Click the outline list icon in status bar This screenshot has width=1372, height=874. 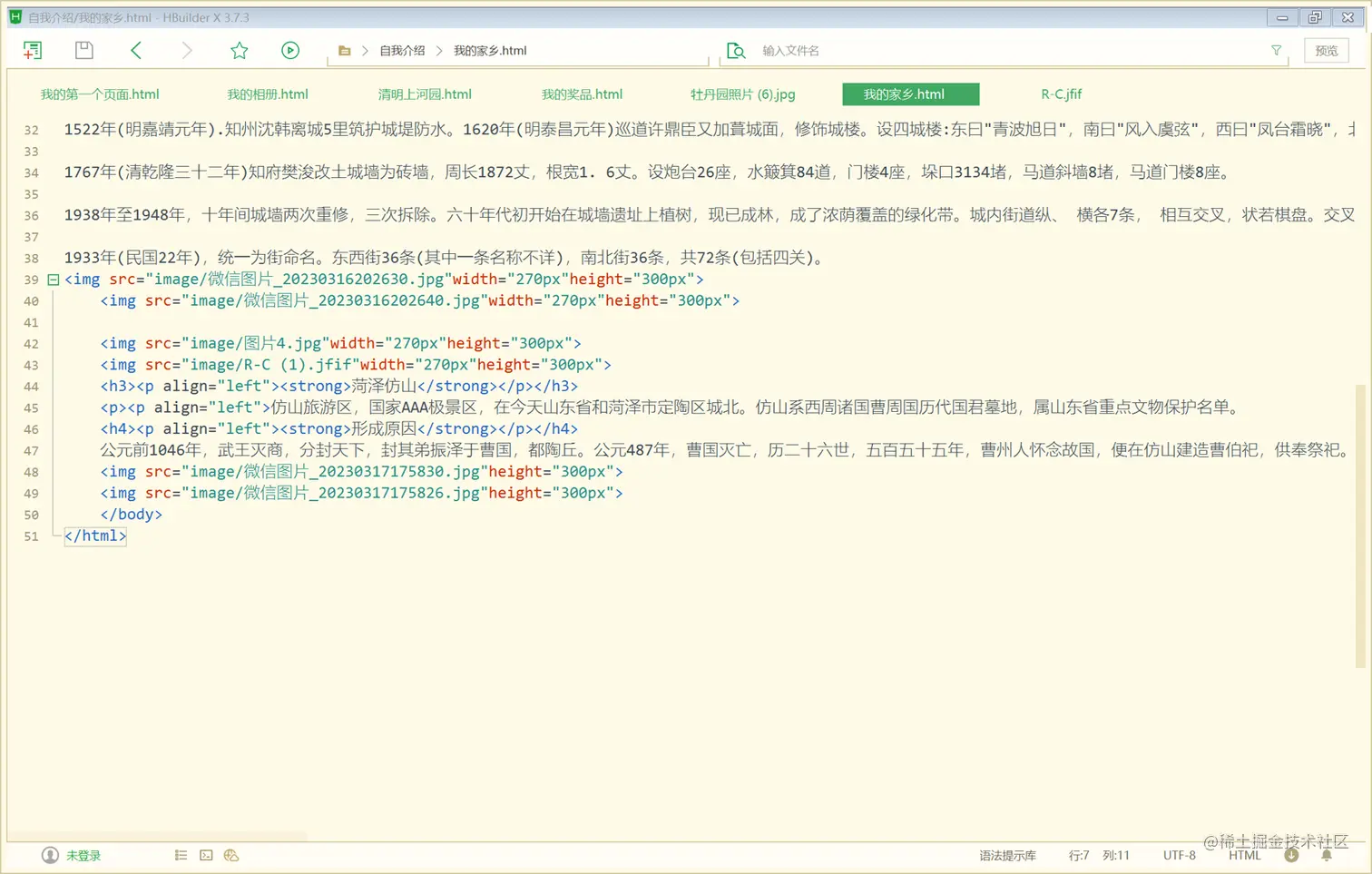pos(181,855)
